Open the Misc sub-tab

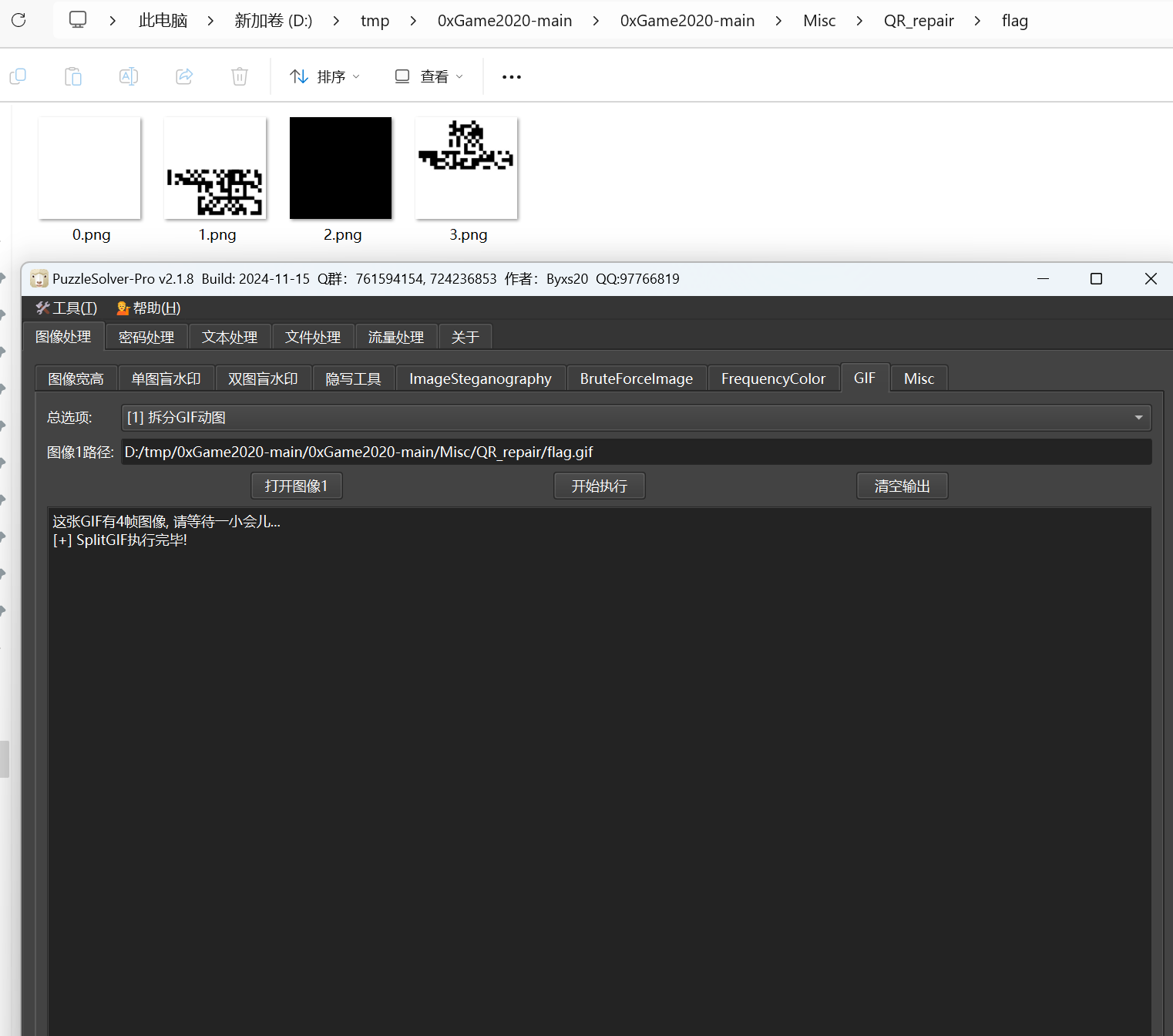pos(919,378)
